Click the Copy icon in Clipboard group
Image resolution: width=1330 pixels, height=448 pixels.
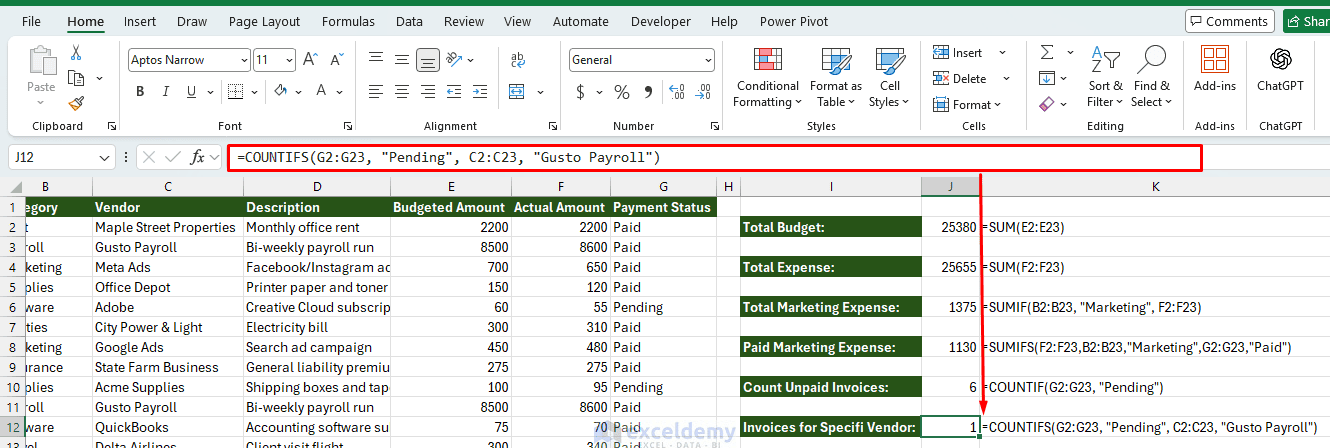pyautogui.click(x=77, y=78)
